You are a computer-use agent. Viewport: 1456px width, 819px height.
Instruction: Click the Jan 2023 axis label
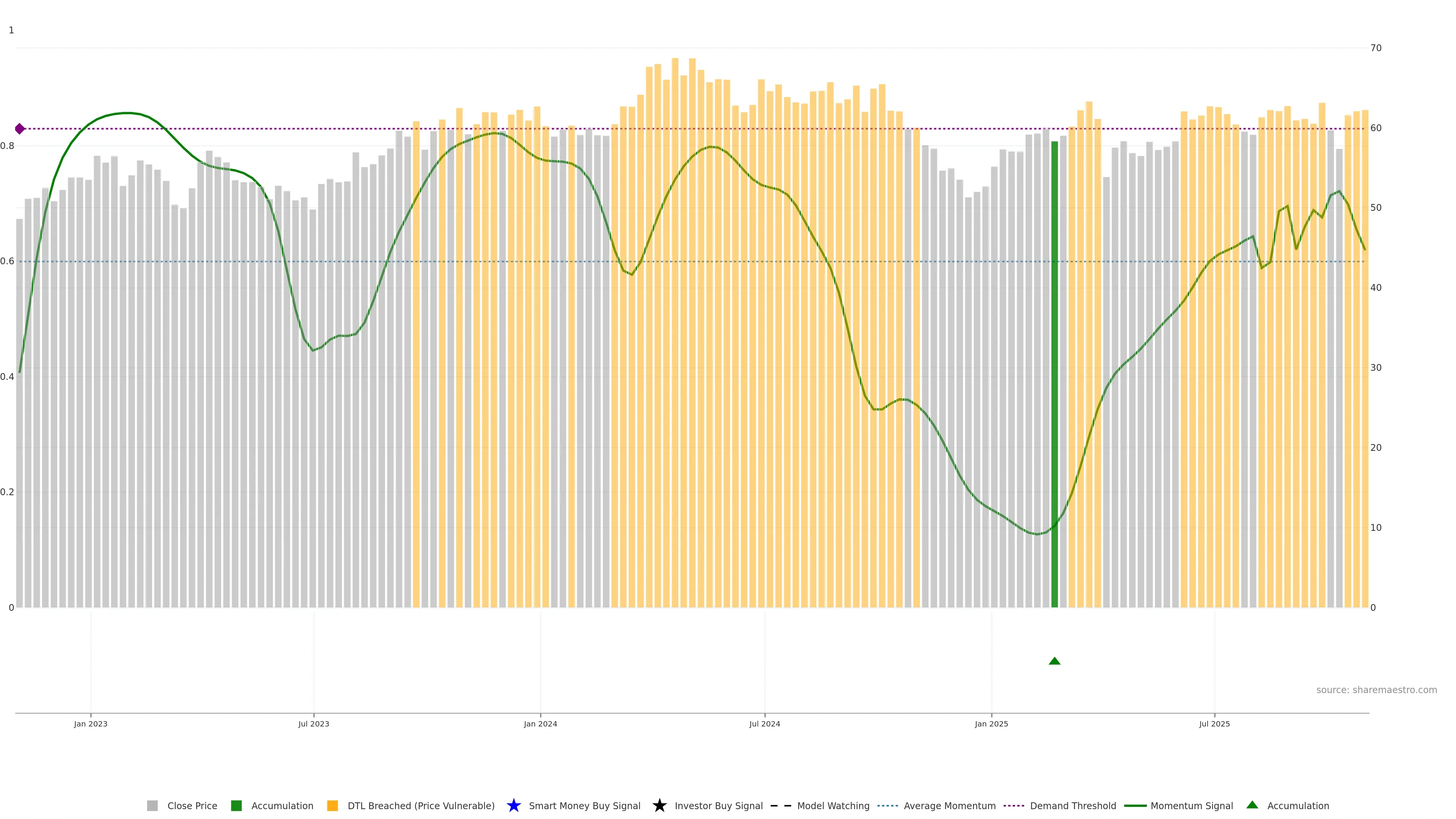tap(91, 723)
